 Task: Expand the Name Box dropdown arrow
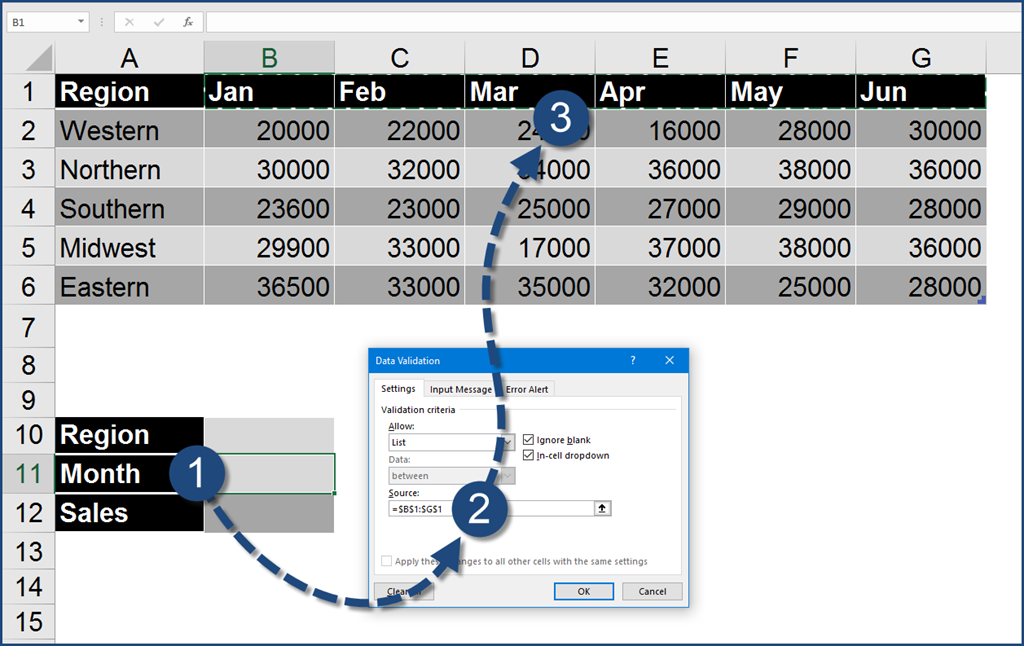(x=80, y=22)
